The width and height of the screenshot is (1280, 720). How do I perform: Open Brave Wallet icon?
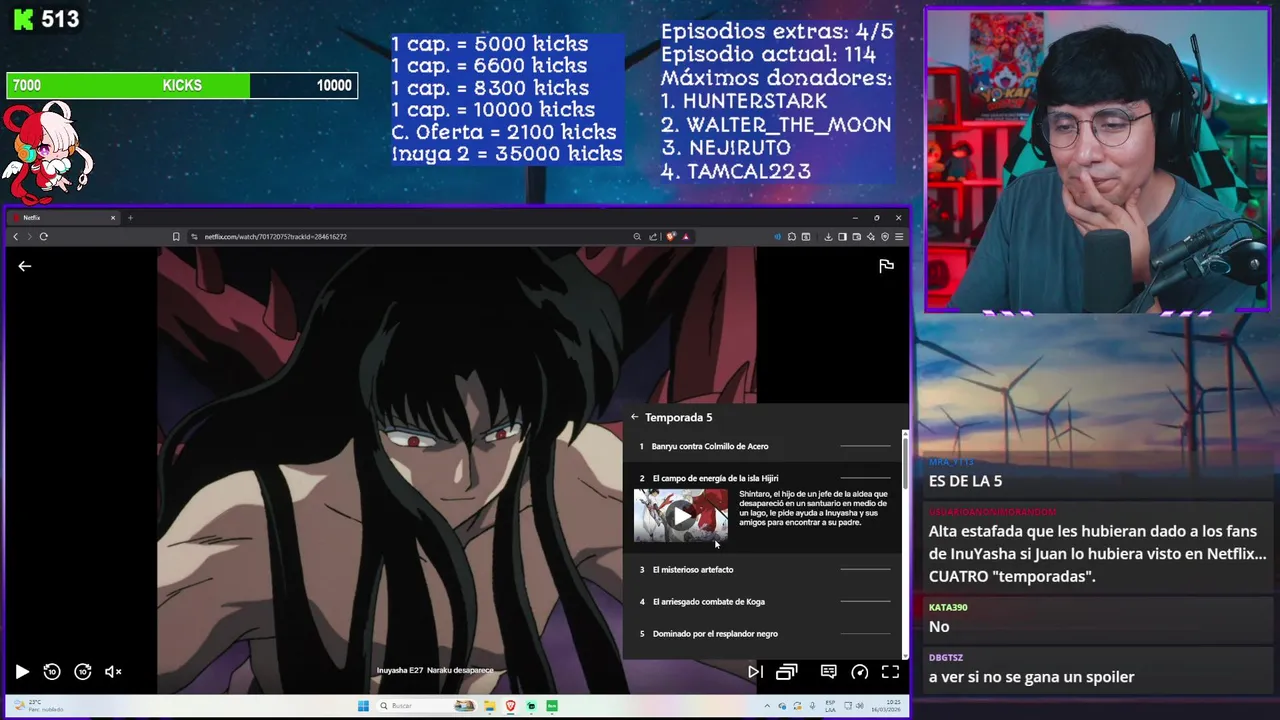point(857,237)
